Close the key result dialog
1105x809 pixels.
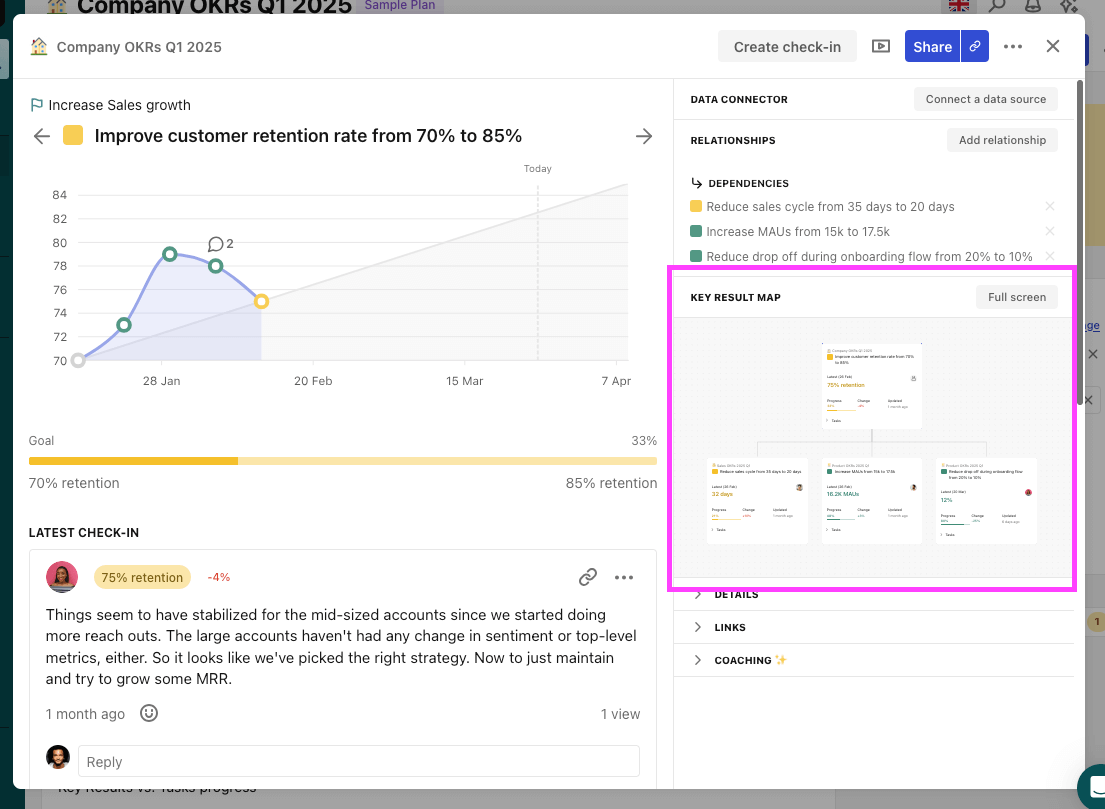pyautogui.click(x=1053, y=47)
